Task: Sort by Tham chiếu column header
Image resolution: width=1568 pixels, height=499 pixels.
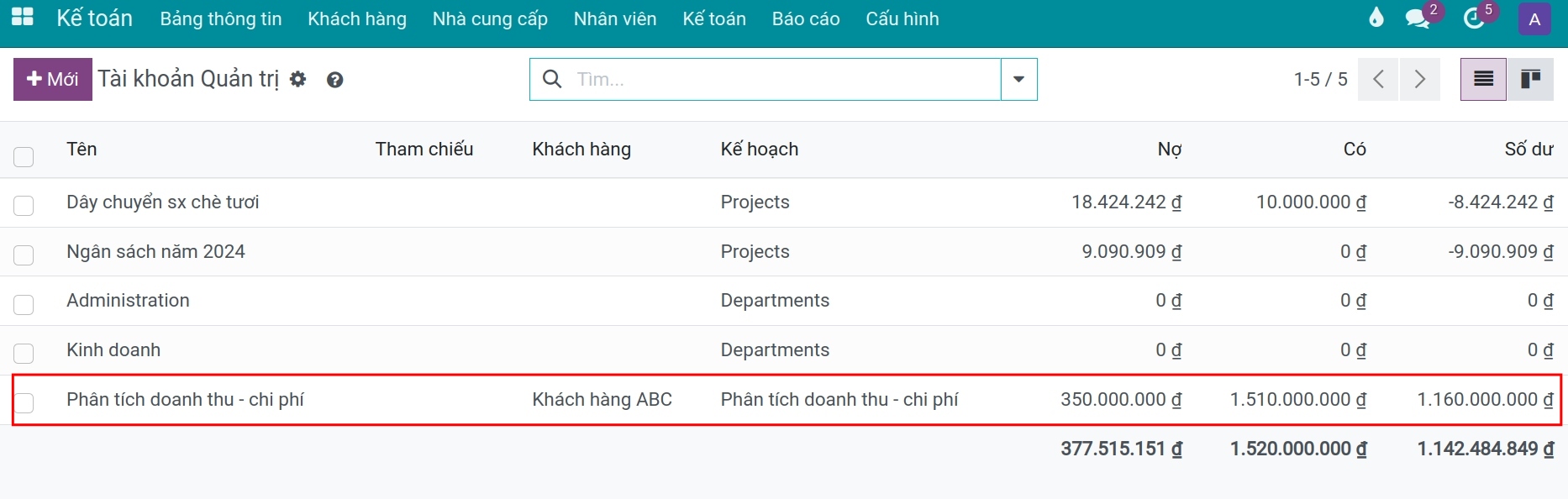Action: 424,150
